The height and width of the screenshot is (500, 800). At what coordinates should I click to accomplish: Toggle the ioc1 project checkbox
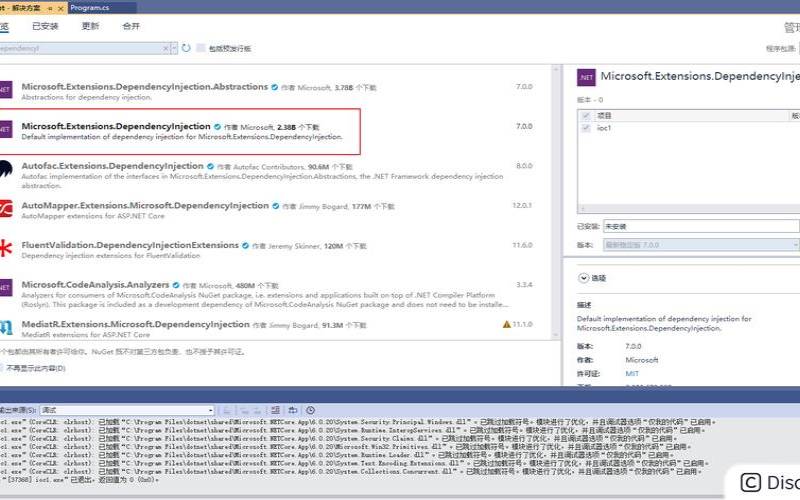coord(586,128)
